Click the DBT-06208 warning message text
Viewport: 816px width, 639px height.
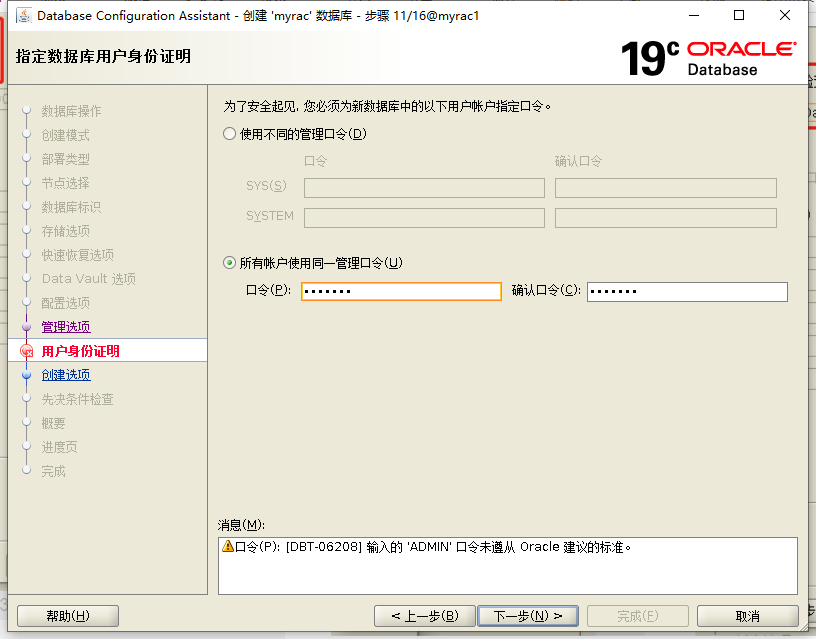[434, 547]
